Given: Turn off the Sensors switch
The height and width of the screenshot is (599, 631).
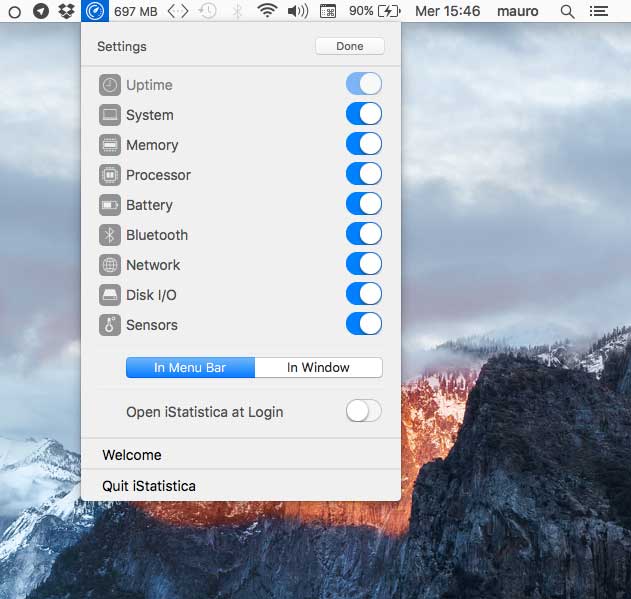Looking at the screenshot, I should pos(364,324).
